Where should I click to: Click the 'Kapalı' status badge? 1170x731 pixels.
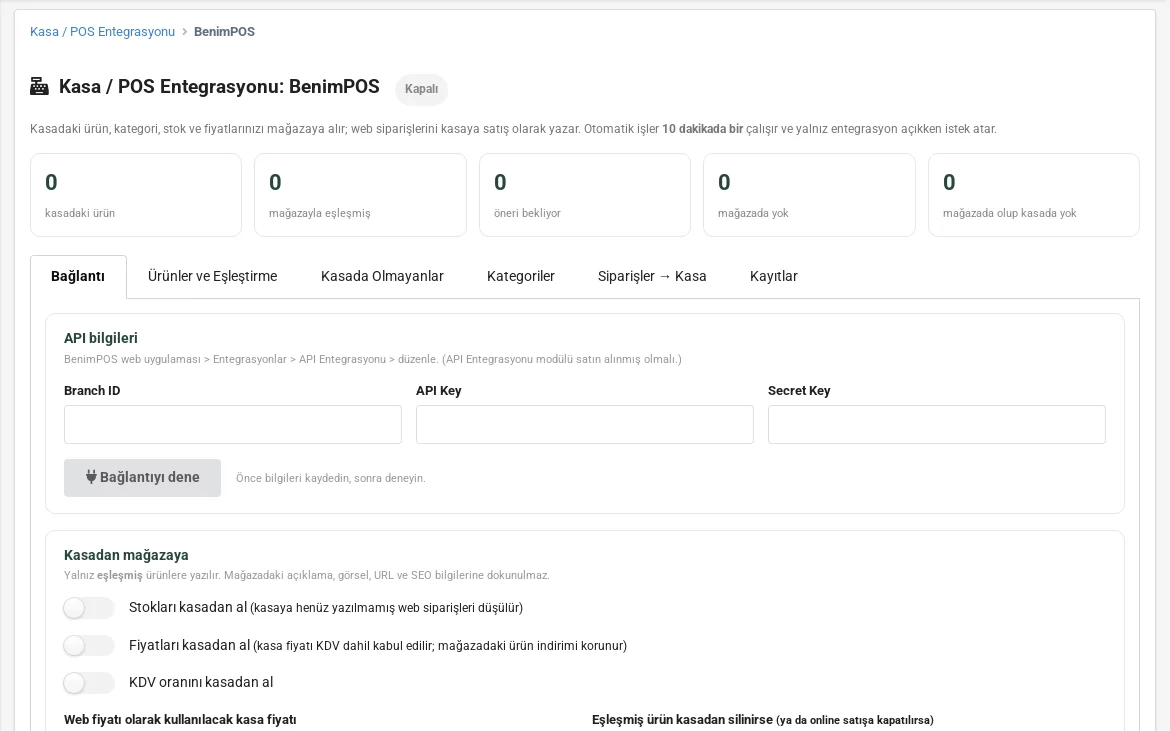(422, 89)
